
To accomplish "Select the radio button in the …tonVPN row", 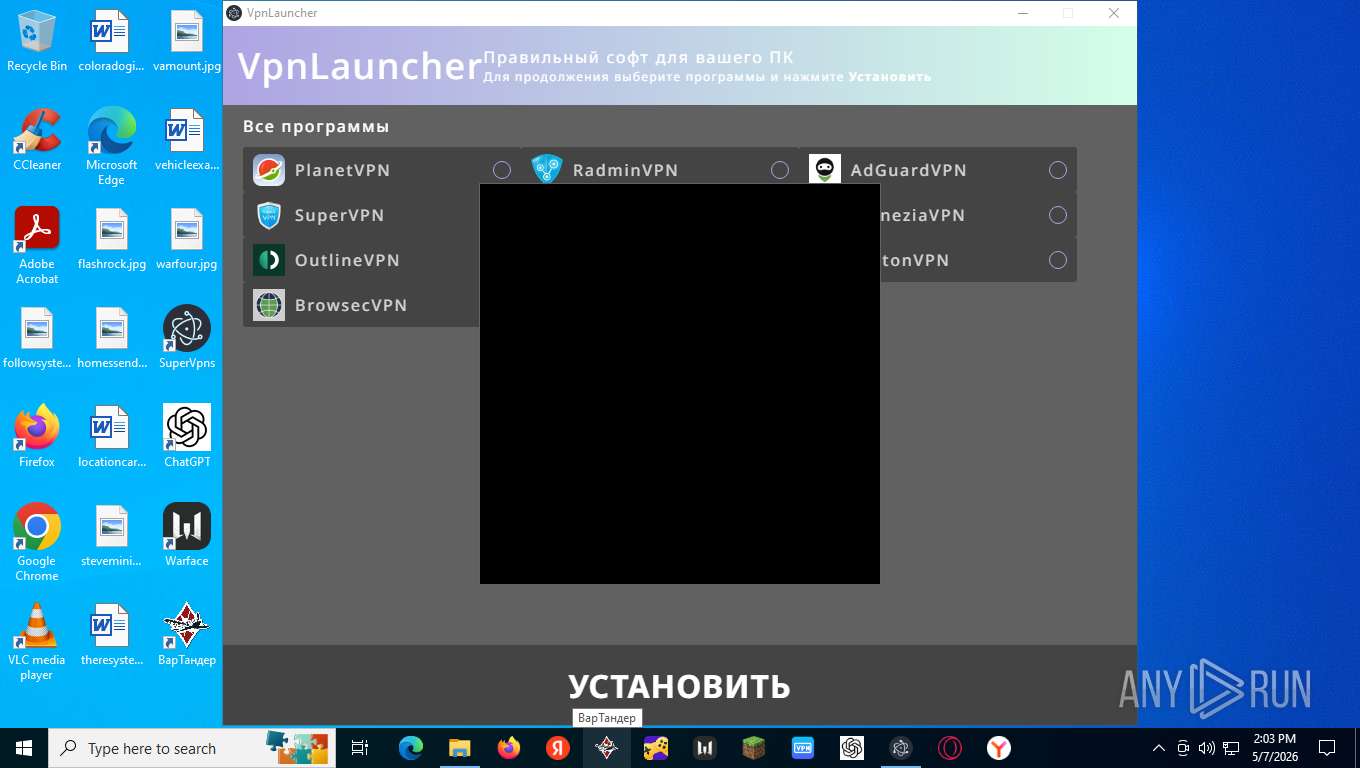I will tap(1058, 260).
